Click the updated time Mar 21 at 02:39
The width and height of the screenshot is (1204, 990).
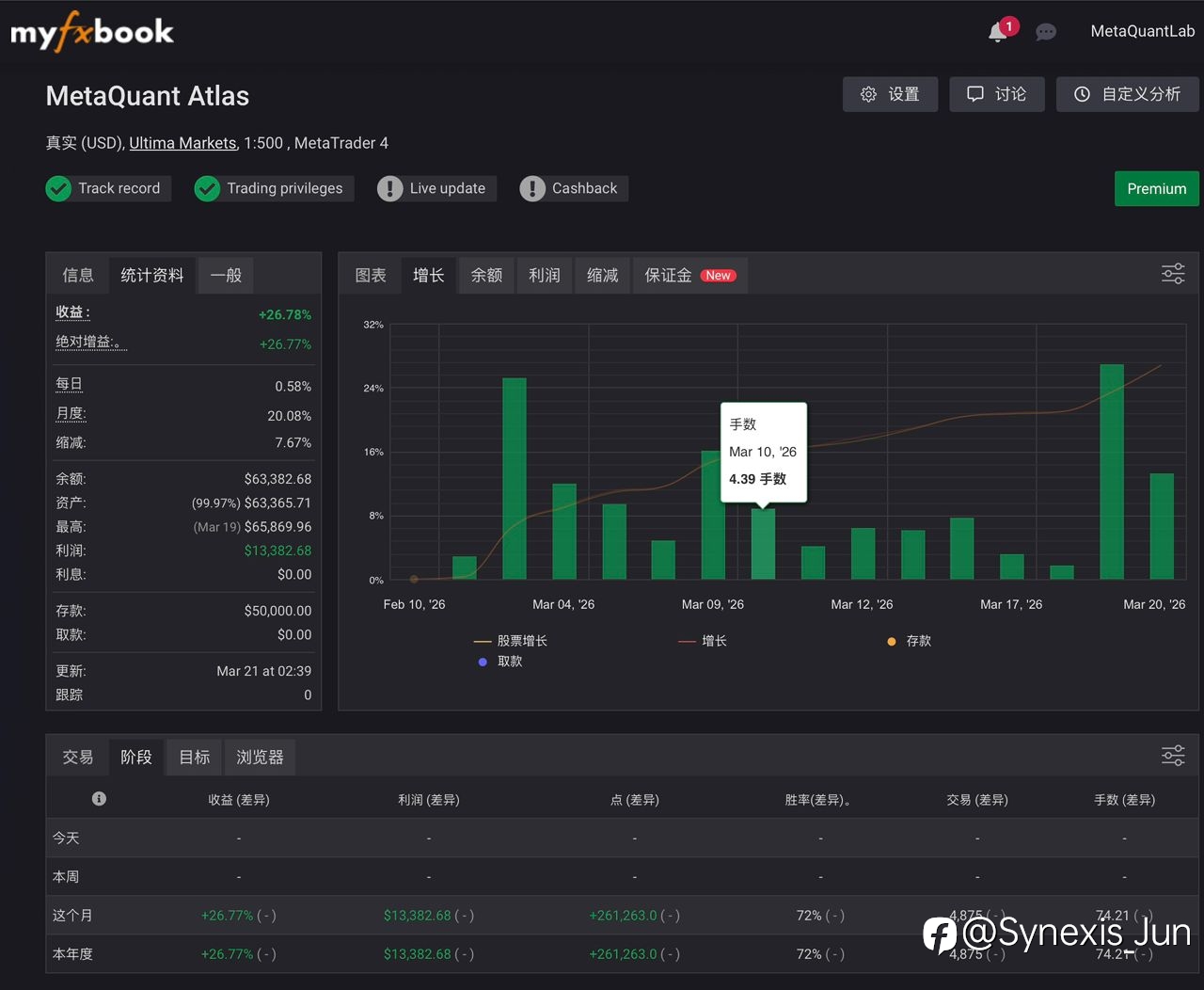tap(263, 671)
